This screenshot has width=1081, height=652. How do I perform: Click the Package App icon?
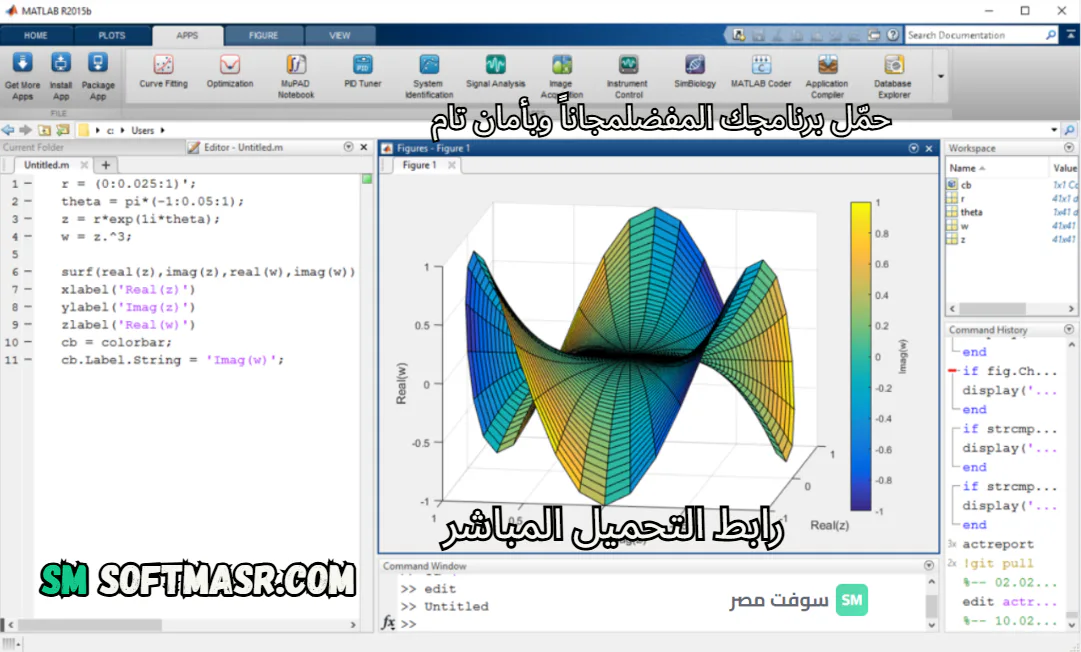pyautogui.click(x=98, y=77)
